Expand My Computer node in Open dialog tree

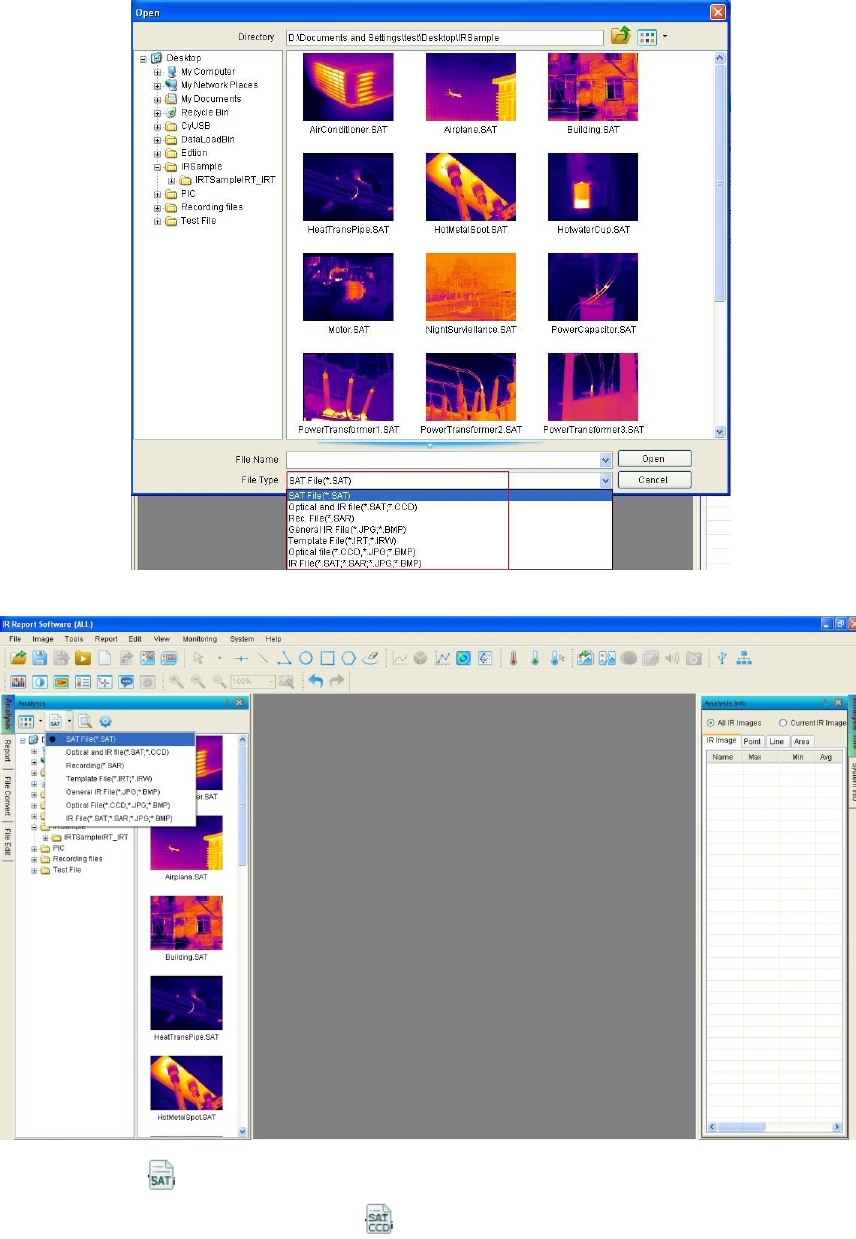(x=157, y=72)
